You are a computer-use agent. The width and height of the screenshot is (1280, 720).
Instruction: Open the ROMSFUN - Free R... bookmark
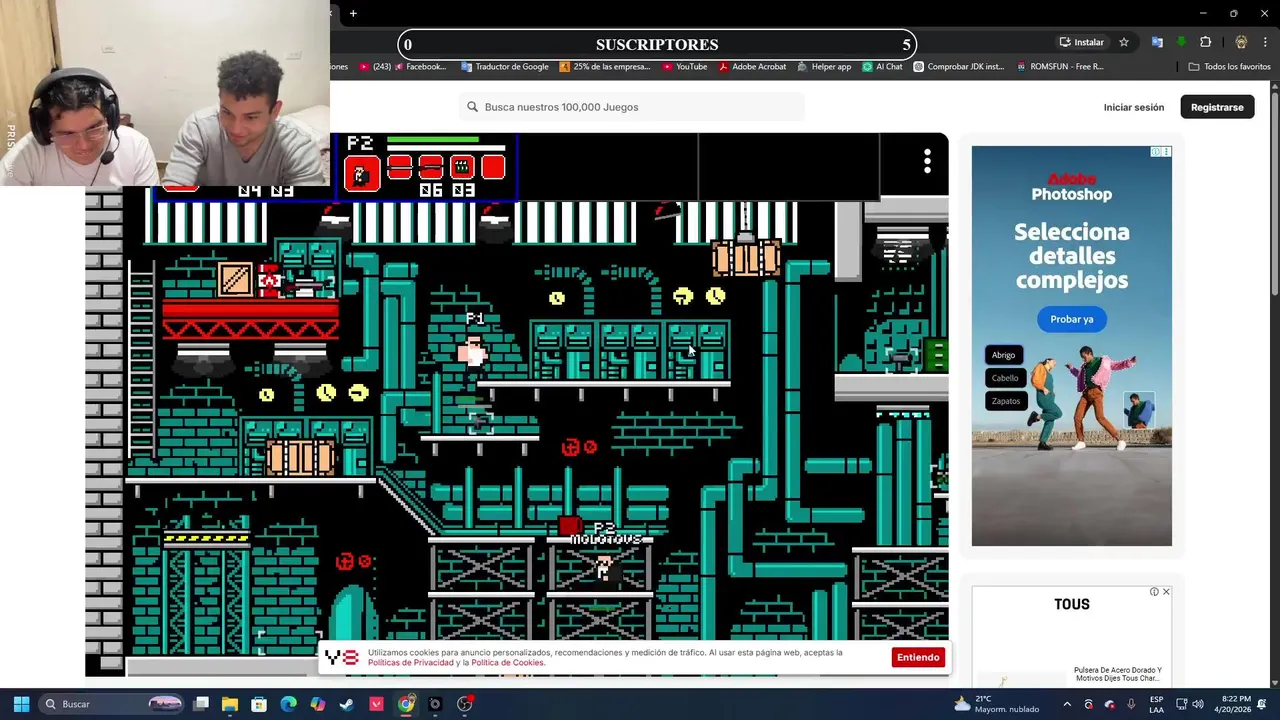(1060, 66)
